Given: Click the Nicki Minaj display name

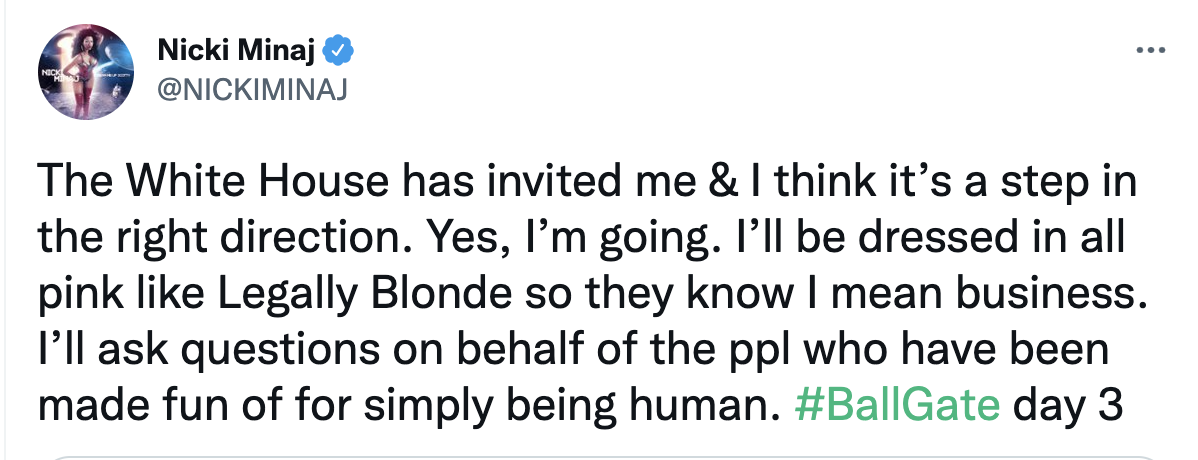Looking at the screenshot, I should click(236, 51).
